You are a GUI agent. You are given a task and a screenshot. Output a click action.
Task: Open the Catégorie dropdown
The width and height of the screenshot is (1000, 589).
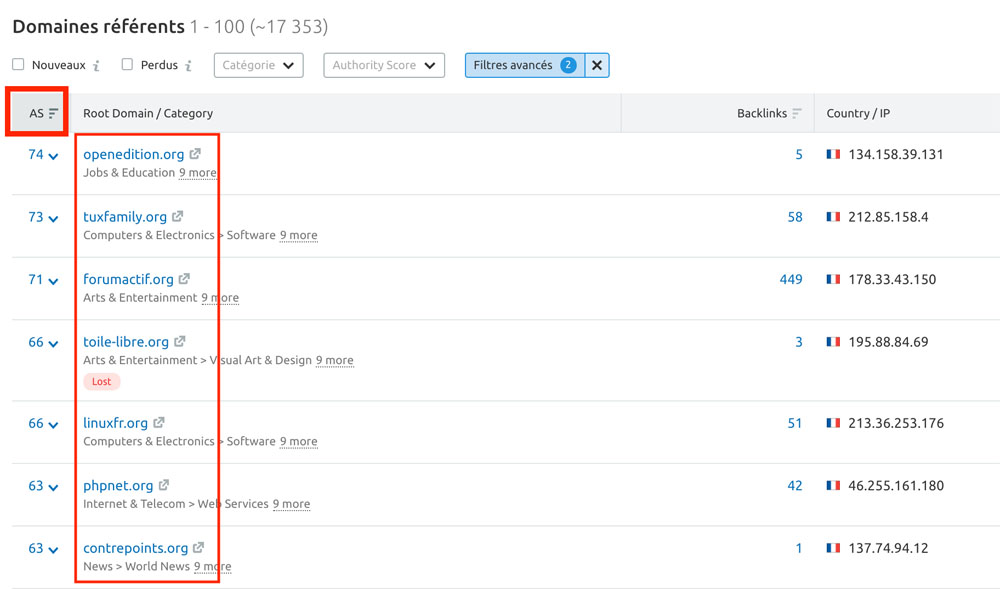pyautogui.click(x=258, y=65)
